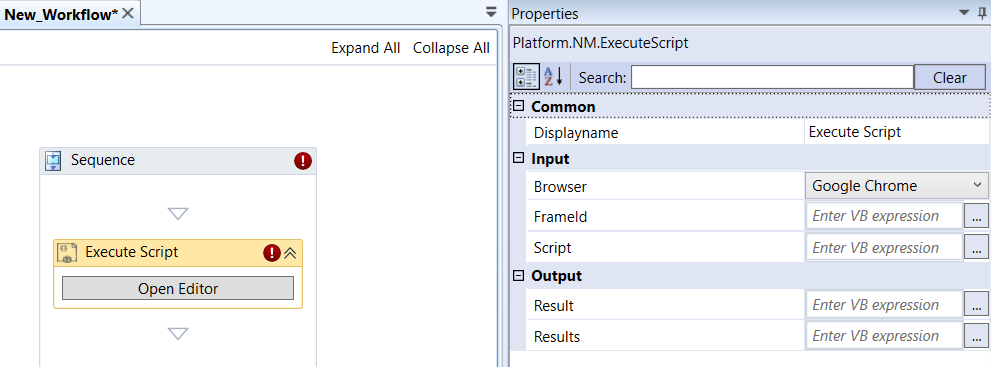
Task: Collapse the Output property category
Action: 518,275
